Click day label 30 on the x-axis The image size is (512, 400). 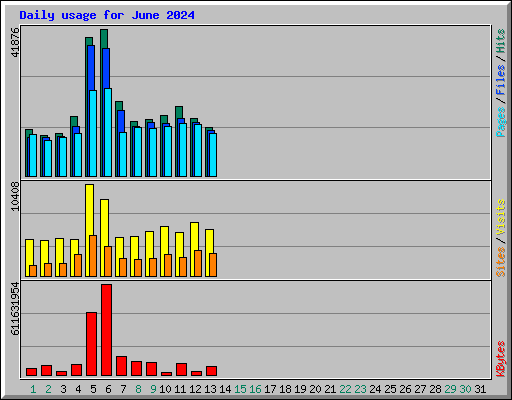[x=465, y=389]
